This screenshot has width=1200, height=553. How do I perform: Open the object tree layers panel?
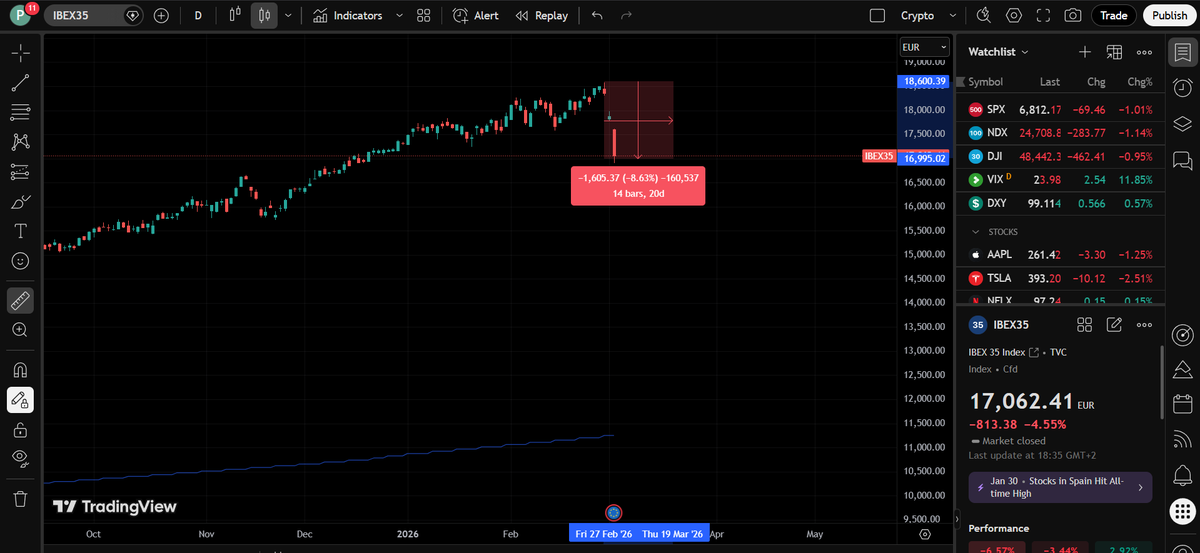(1182, 123)
